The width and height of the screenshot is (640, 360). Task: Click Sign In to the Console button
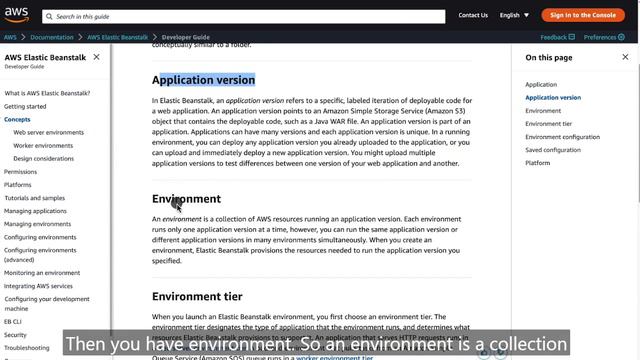583,15
